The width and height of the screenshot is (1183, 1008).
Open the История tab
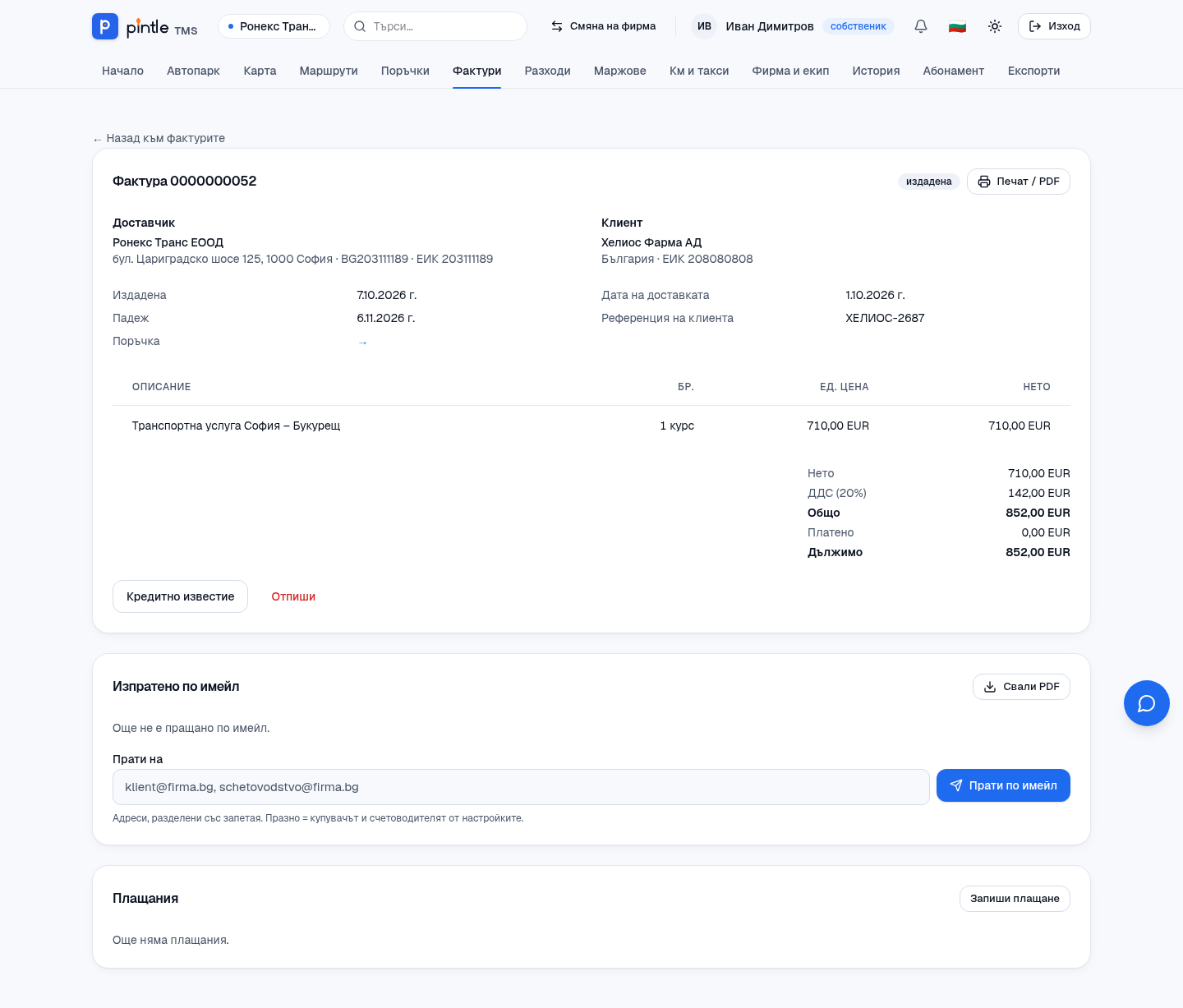876,71
